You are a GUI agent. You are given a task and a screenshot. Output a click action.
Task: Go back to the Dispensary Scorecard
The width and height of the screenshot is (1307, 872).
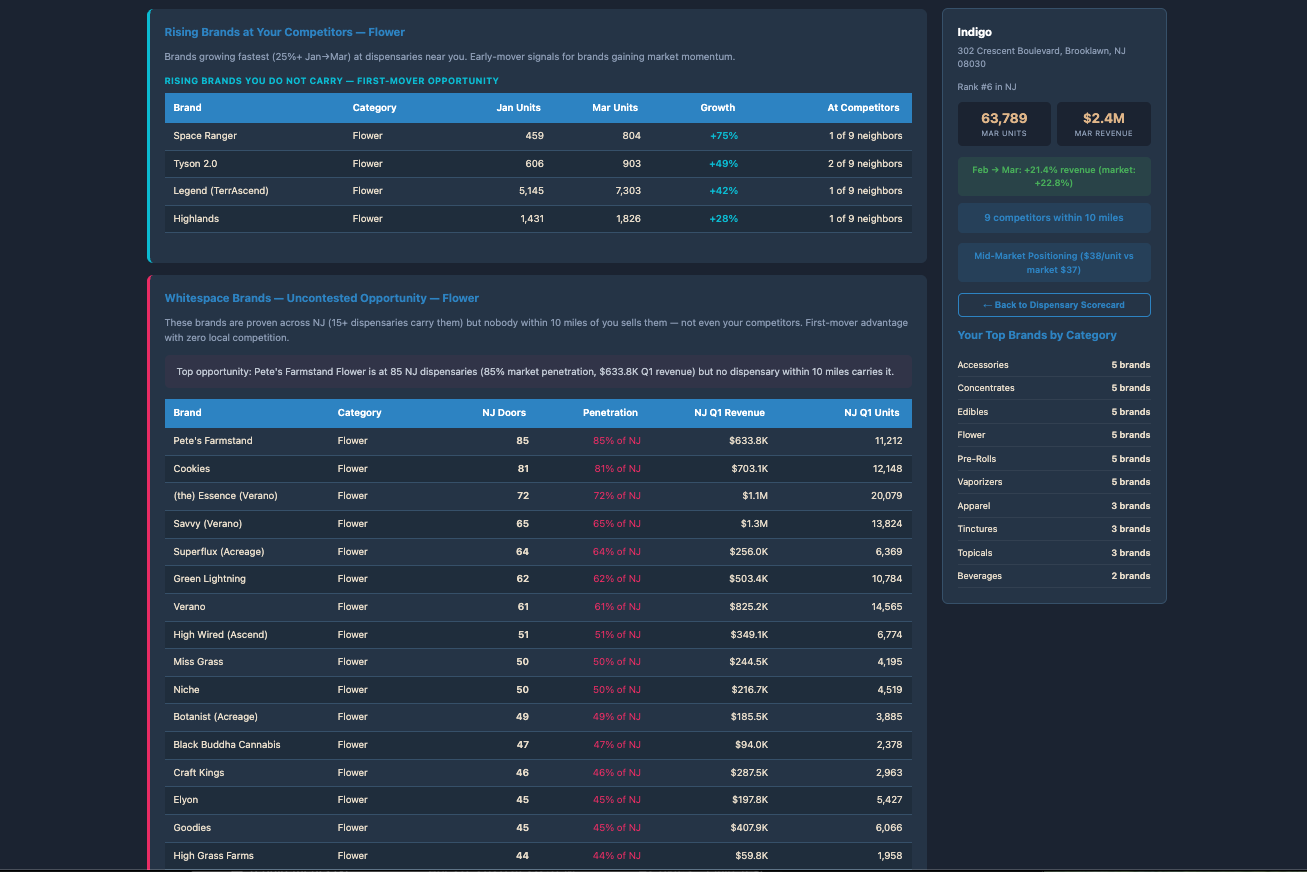coord(1054,305)
